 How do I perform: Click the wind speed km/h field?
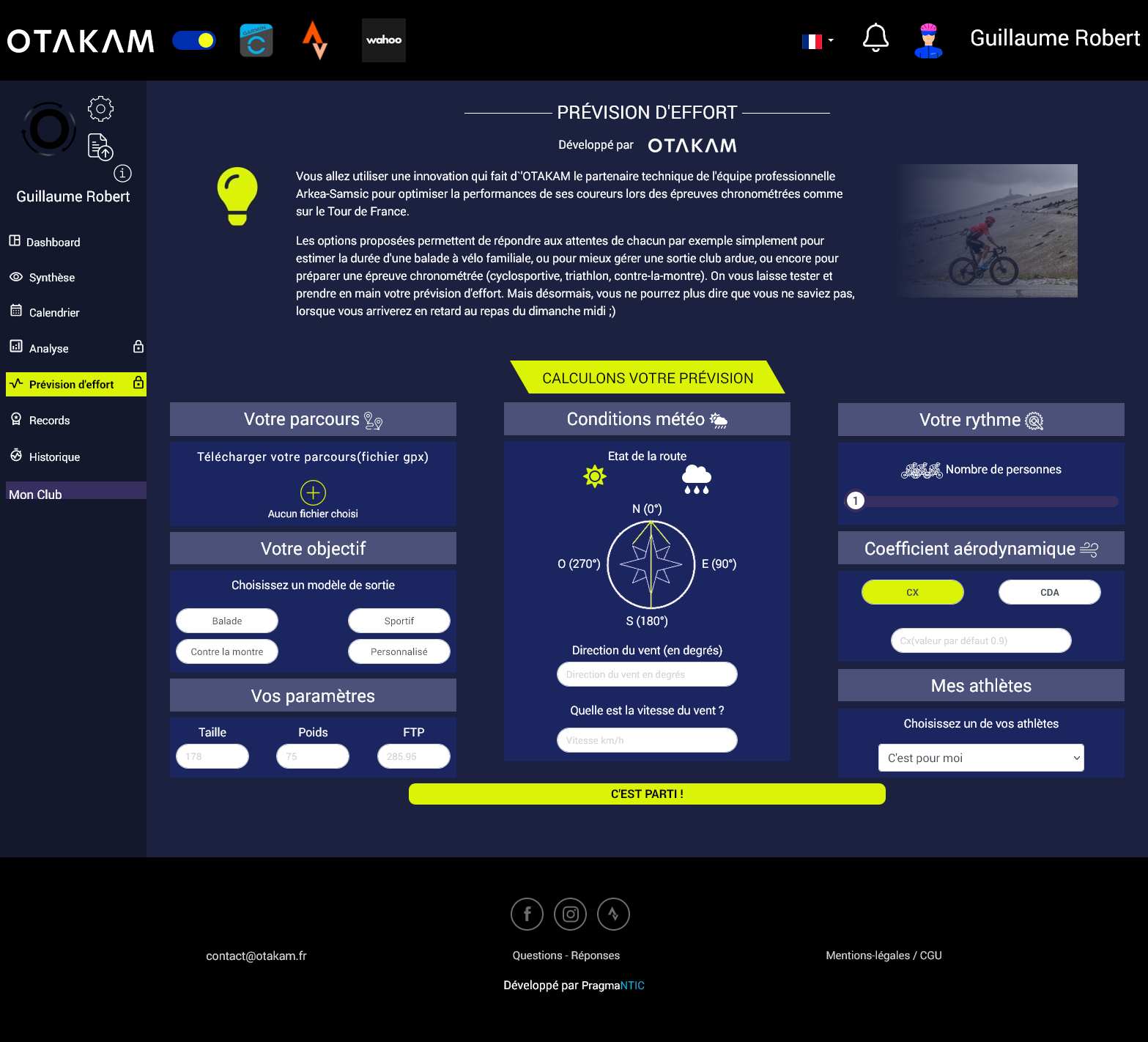coord(647,740)
